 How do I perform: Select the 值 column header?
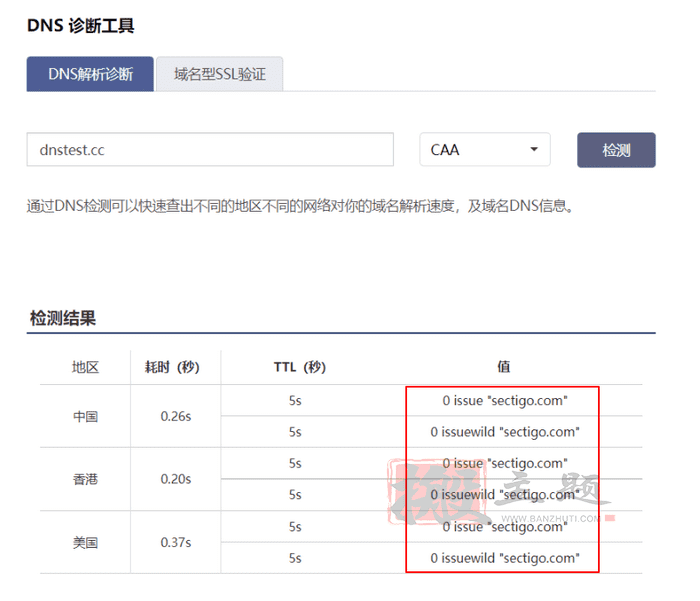[504, 367]
